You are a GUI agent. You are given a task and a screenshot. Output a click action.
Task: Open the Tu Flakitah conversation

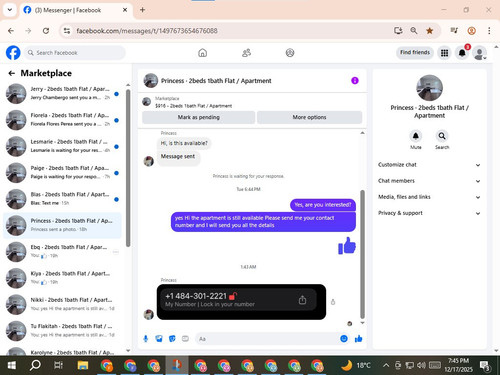(62, 331)
